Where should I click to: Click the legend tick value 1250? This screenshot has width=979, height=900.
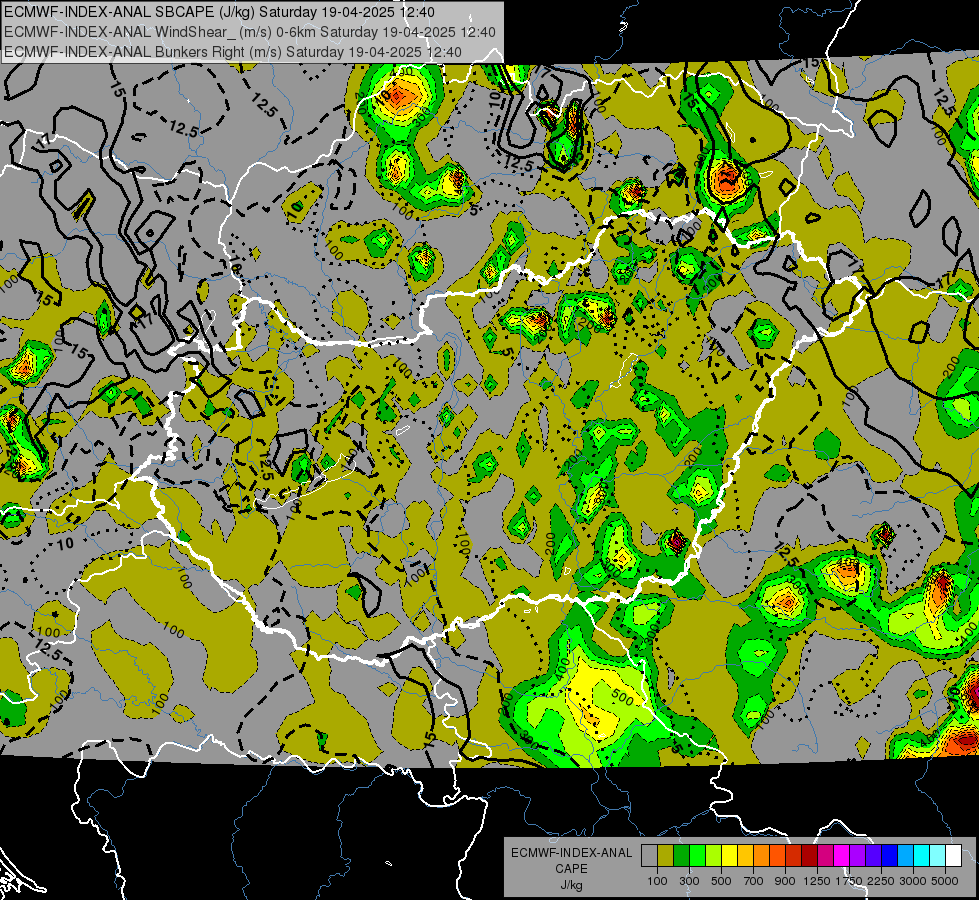(x=817, y=881)
